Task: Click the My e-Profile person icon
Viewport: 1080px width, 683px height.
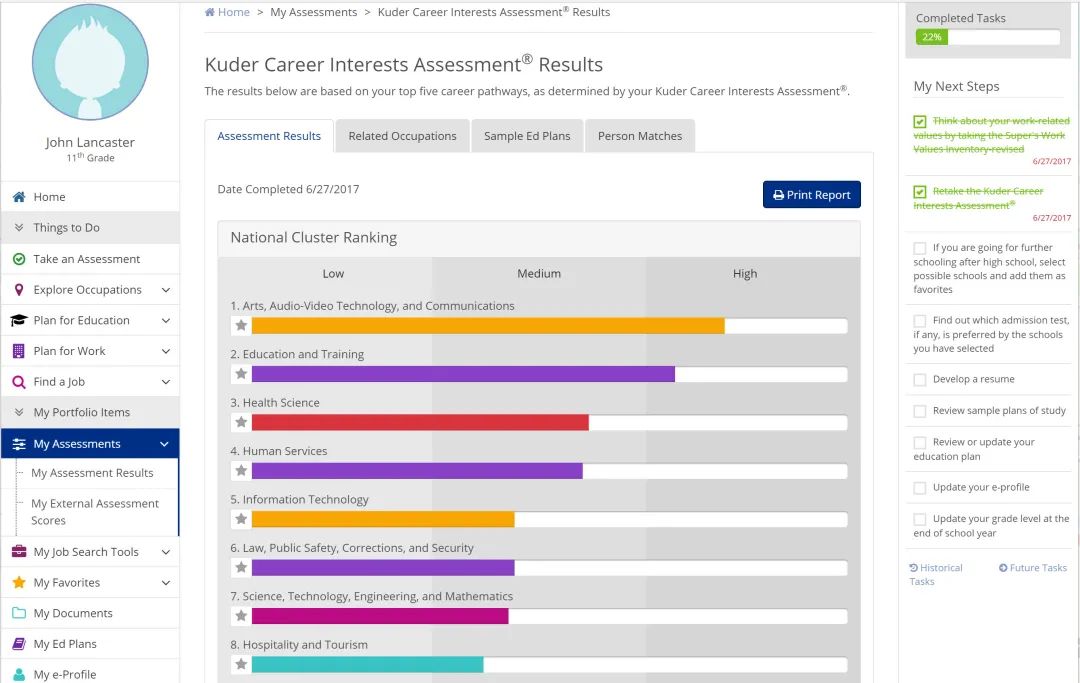Action: tap(18, 675)
